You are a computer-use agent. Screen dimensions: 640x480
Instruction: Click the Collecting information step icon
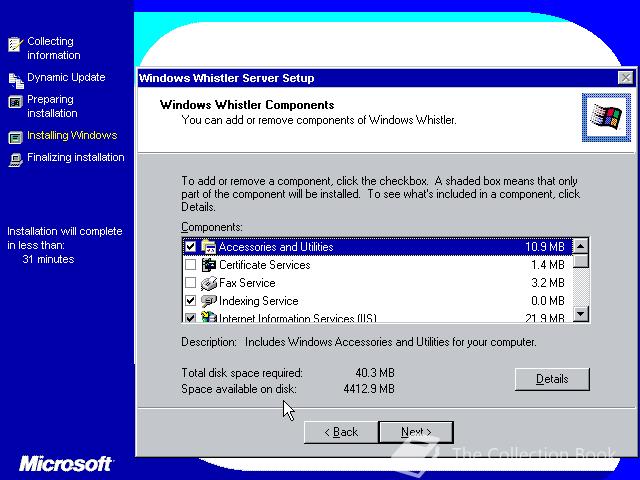point(15,44)
